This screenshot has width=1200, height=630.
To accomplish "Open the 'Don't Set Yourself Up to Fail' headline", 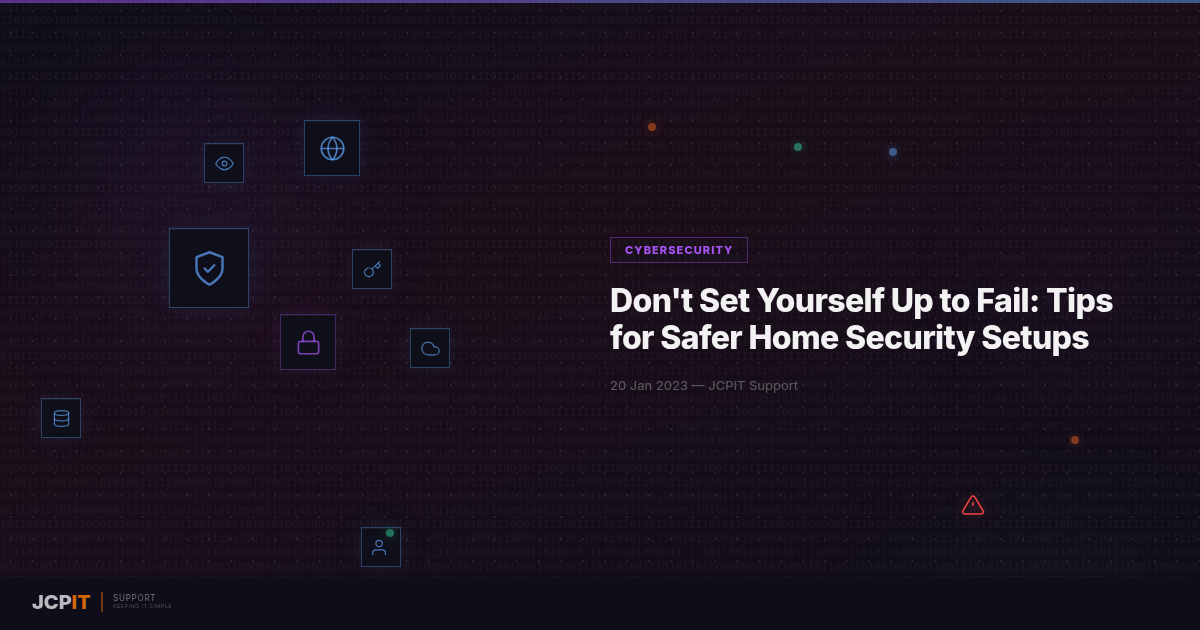I will coord(861,319).
